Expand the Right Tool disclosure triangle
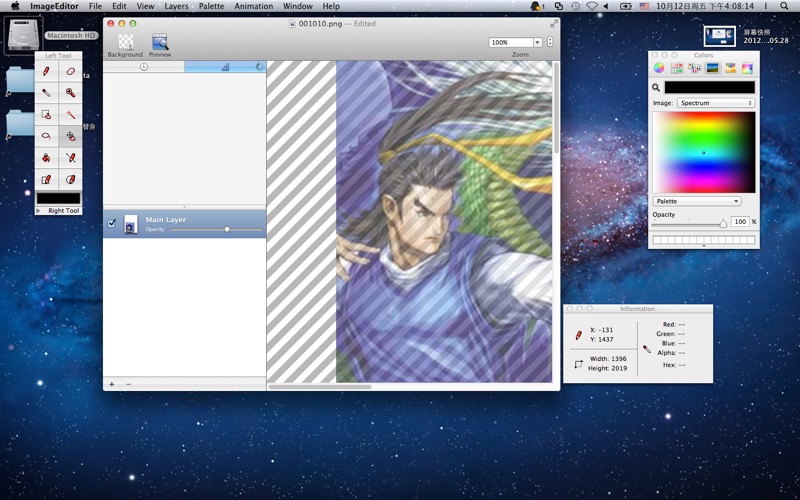The width and height of the screenshot is (800, 500). tap(38, 211)
